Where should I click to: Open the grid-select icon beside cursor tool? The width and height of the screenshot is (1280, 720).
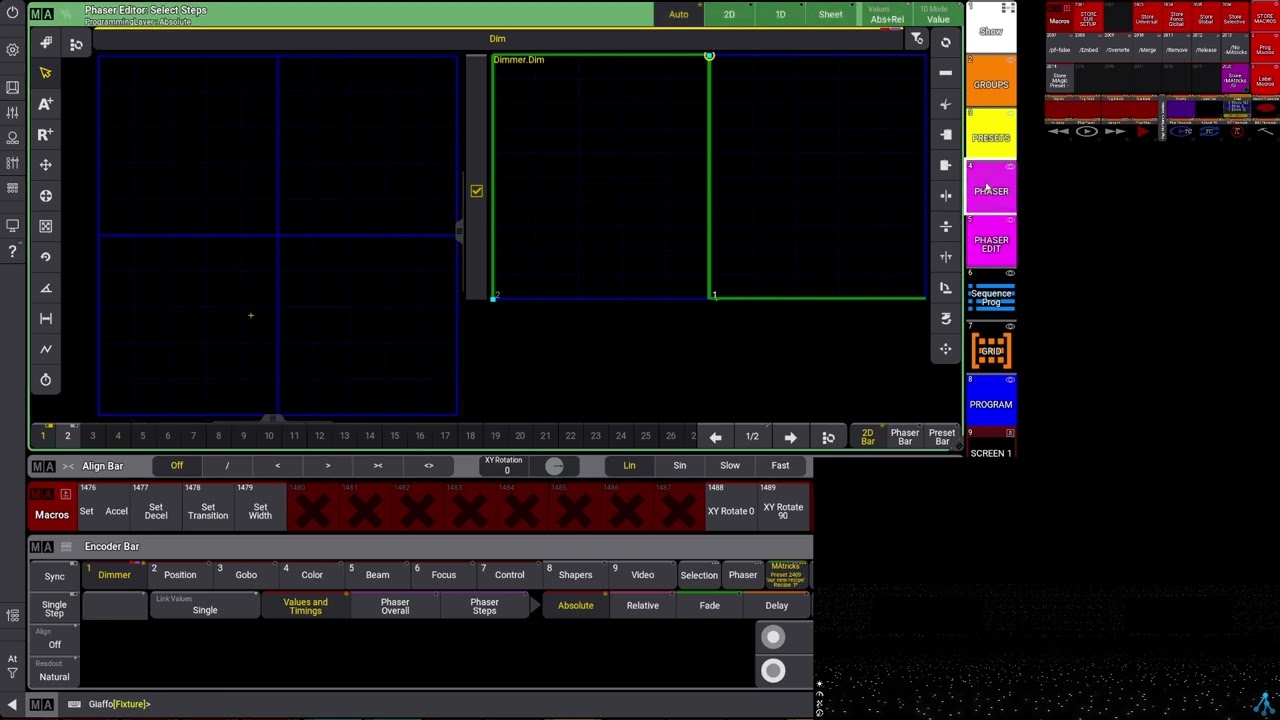[76, 44]
